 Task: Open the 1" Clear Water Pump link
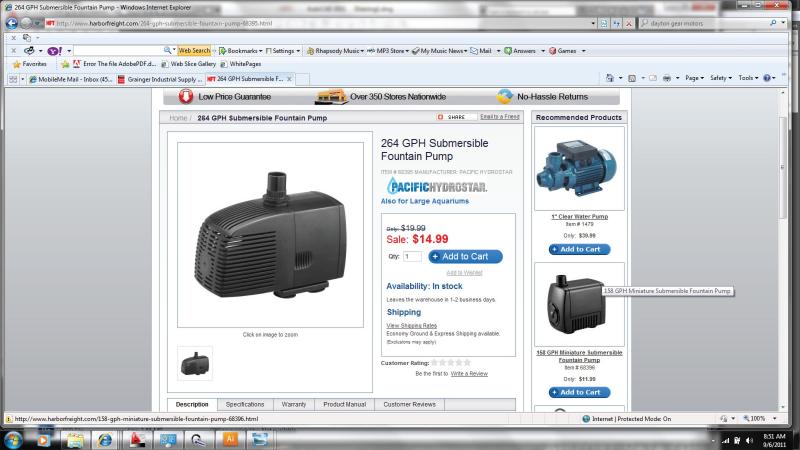point(580,216)
